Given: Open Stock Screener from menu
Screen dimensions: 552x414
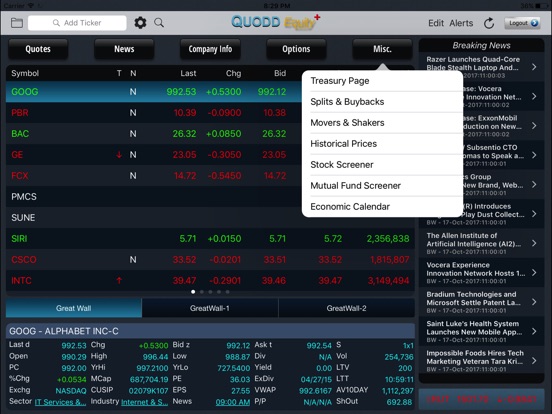Looking at the screenshot, I should (x=382, y=165).
